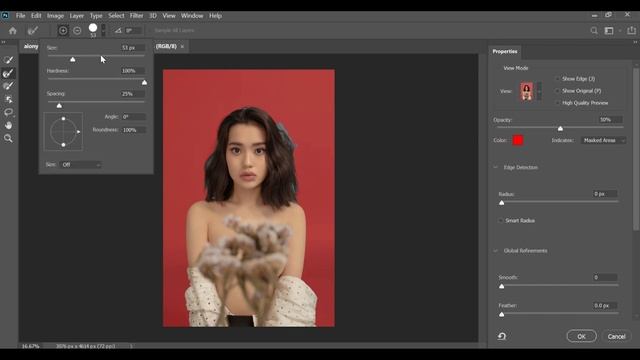Select the Object Selection tool

(8, 99)
